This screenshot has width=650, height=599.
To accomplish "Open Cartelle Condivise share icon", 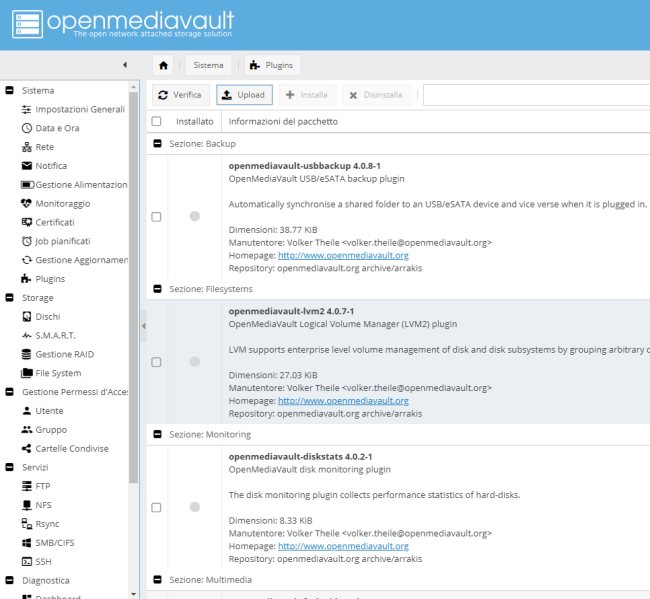I will [26, 449].
